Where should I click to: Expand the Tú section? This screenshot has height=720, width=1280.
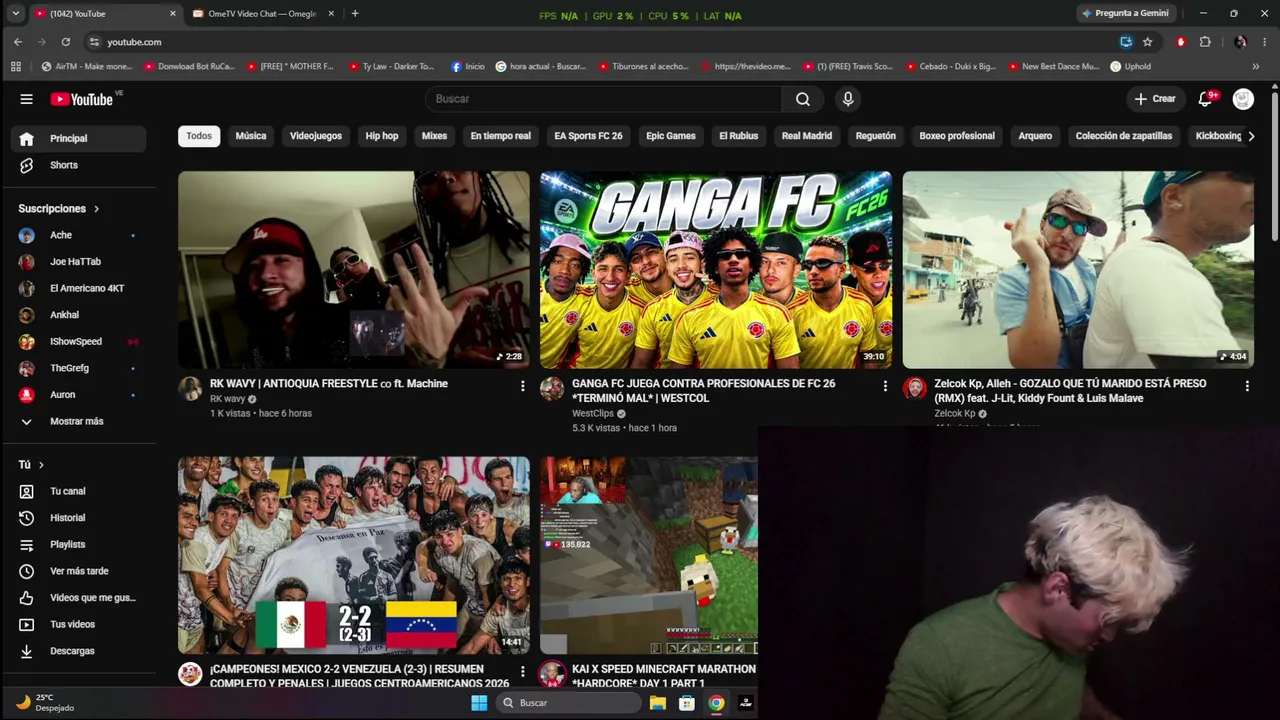31,465
